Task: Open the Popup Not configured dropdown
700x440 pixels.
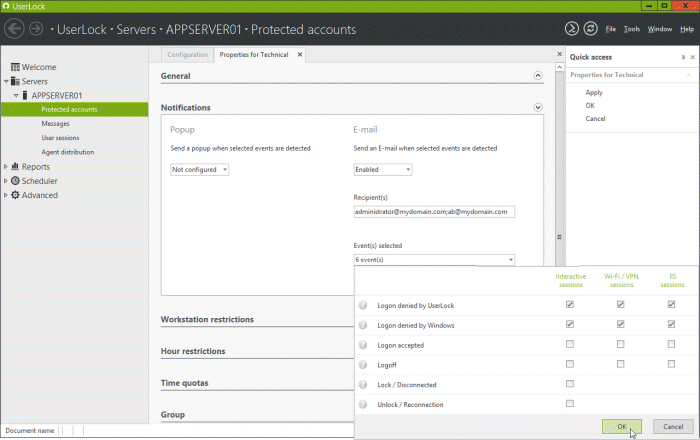Action: coord(200,170)
